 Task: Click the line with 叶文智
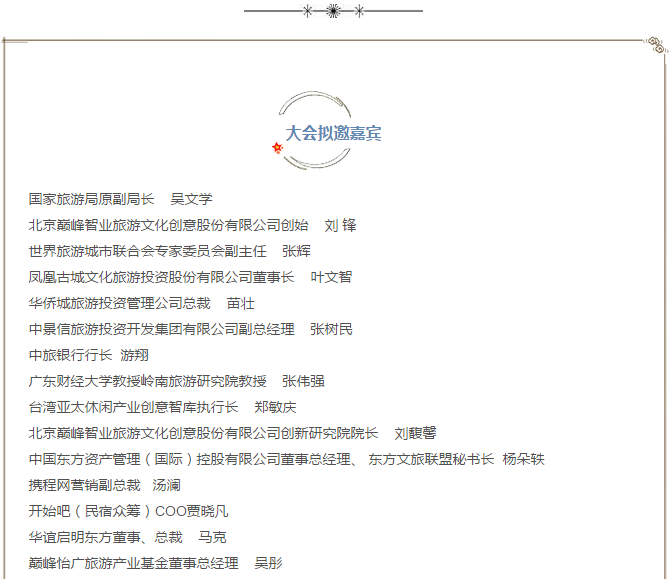tap(190, 277)
